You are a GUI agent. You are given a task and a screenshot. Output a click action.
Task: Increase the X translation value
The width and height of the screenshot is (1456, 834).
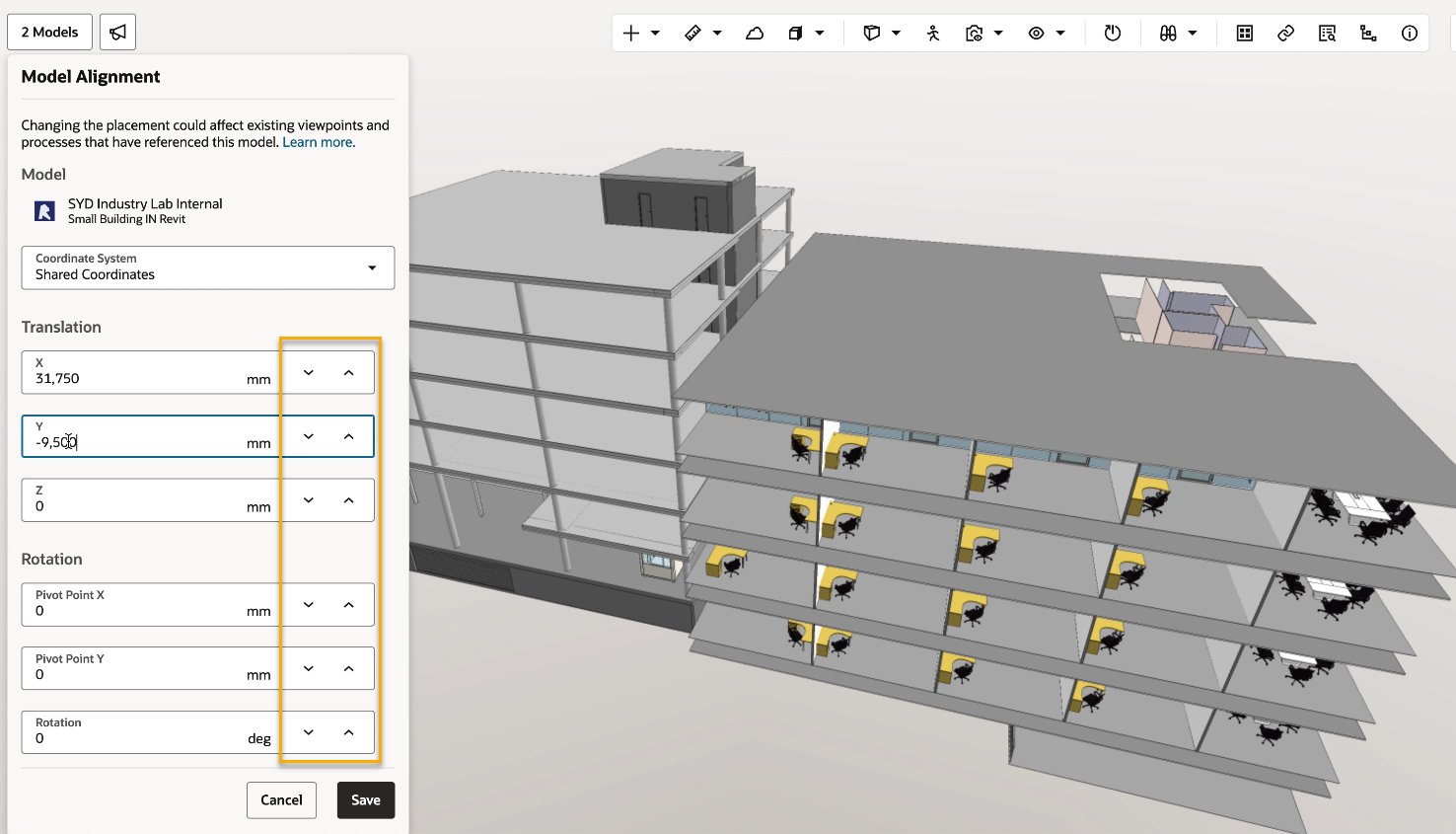pyautogui.click(x=348, y=373)
